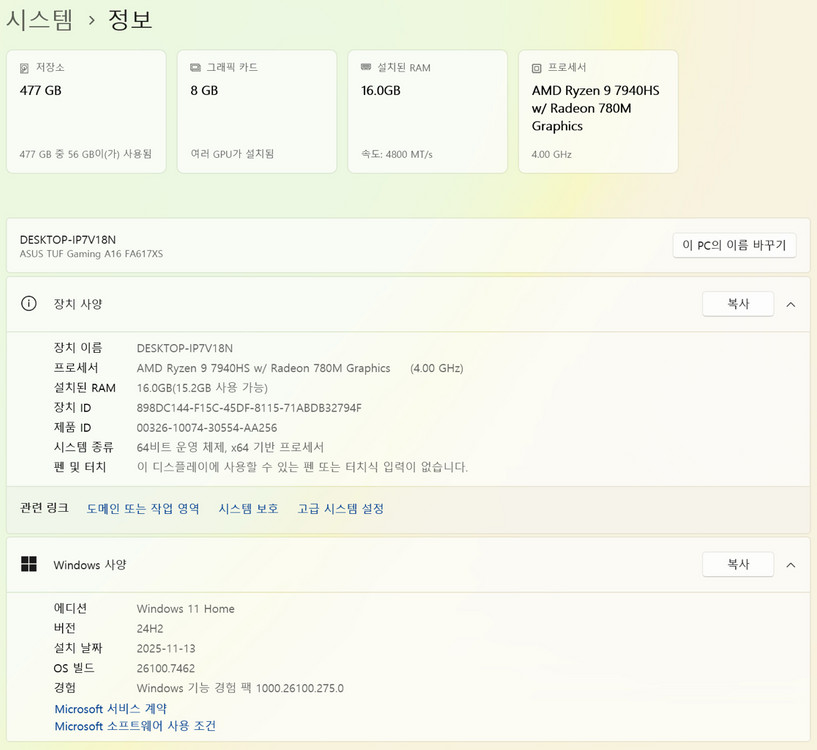The height and width of the screenshot is (750, 817).
Task: Collapse the Windows 사양 section chevron
Action: [790, 565]
